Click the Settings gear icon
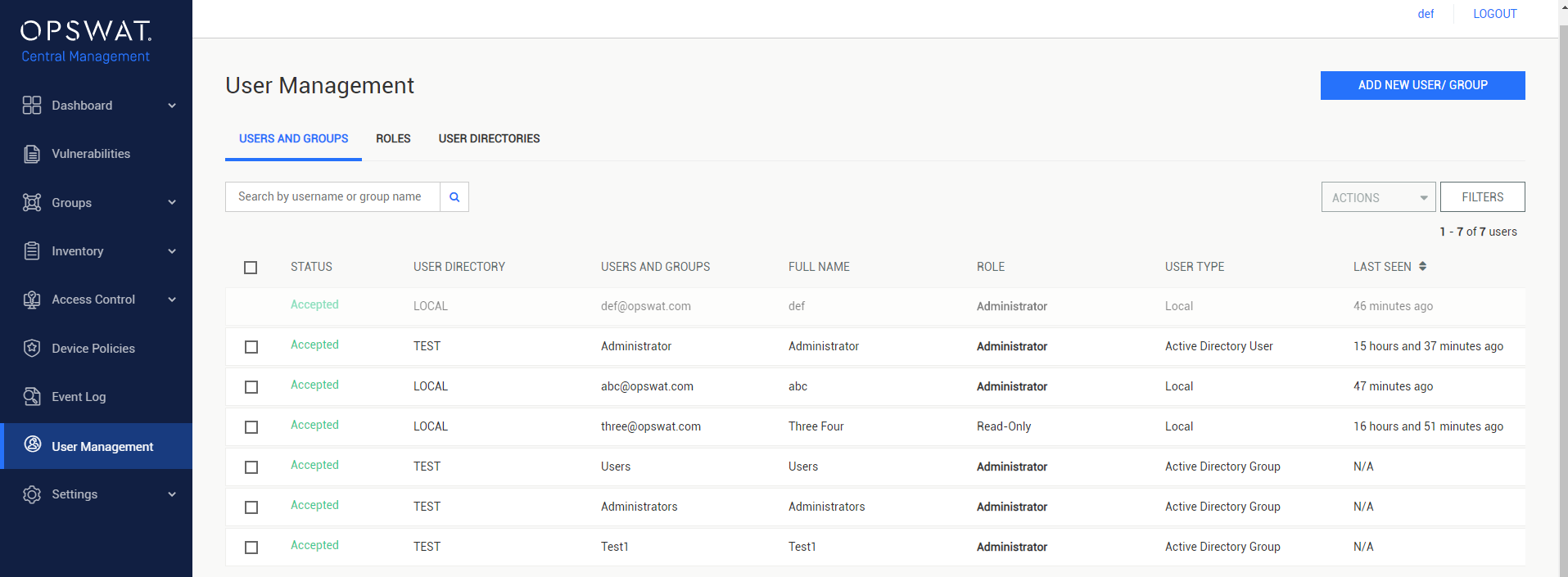Screen dimensions: 1568x577 coord(32,494)
